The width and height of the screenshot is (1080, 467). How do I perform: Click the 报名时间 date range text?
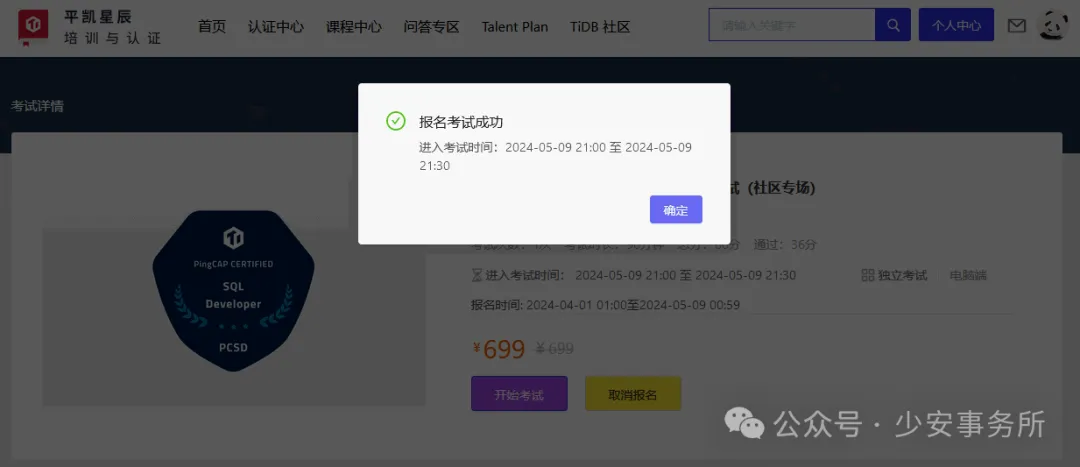click(x=605, y=305)
